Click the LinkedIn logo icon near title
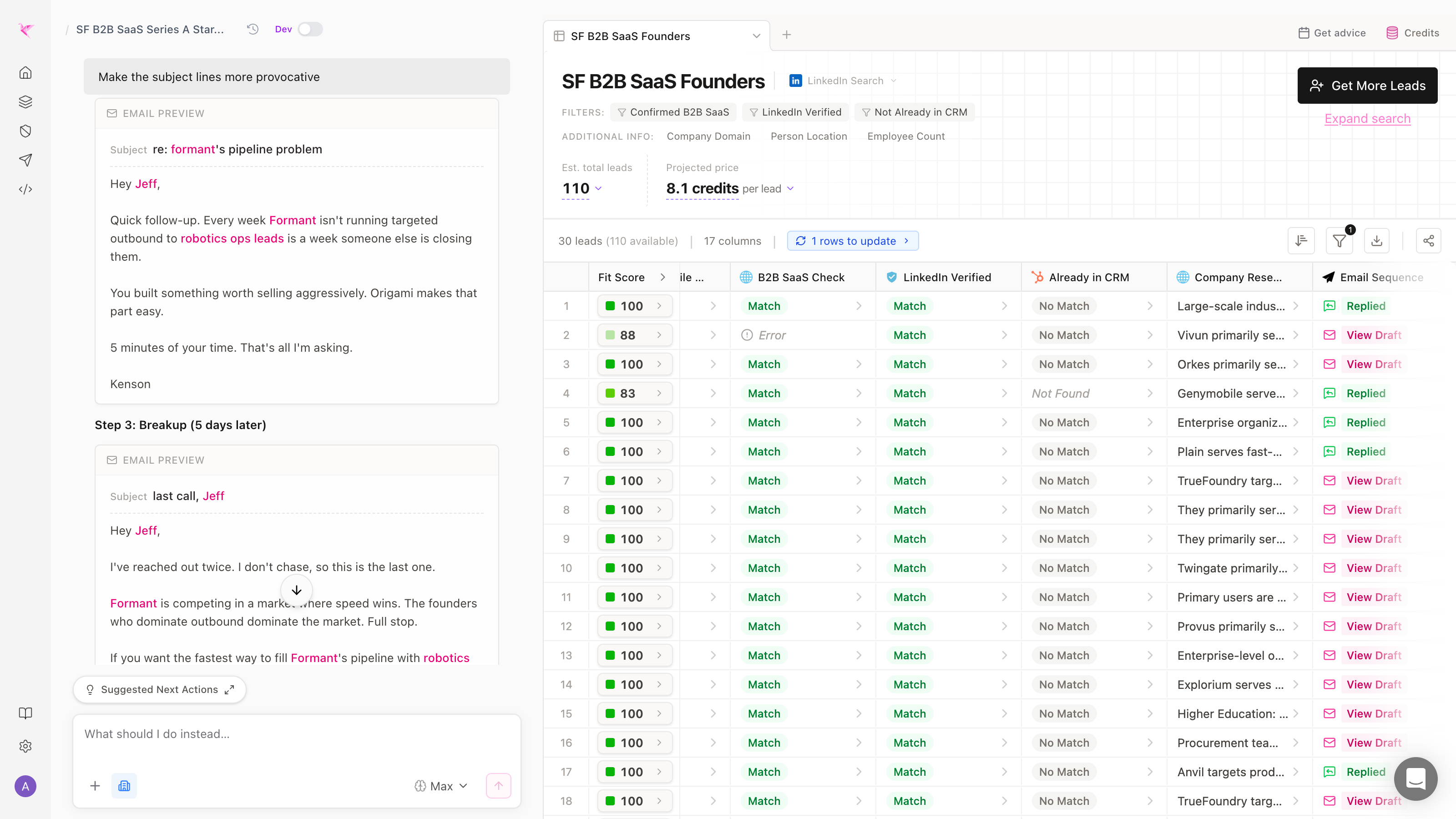 (x=795, y=81)
